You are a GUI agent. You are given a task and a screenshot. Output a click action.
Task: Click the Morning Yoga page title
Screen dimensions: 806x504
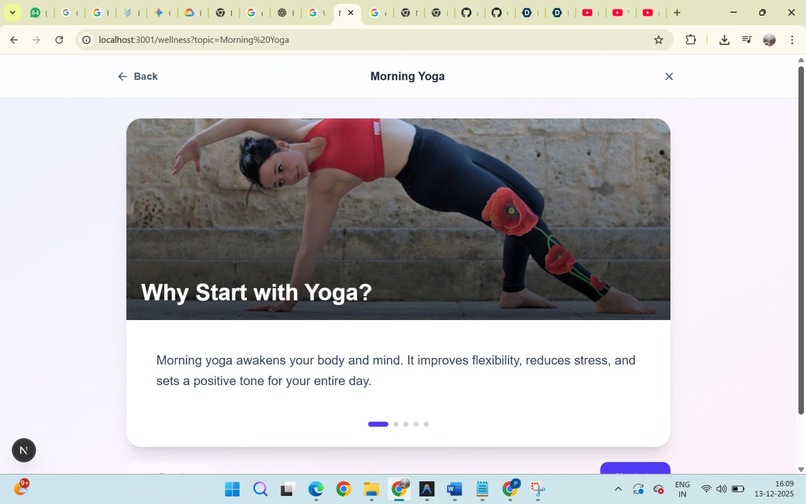click(x=407, y=76)
